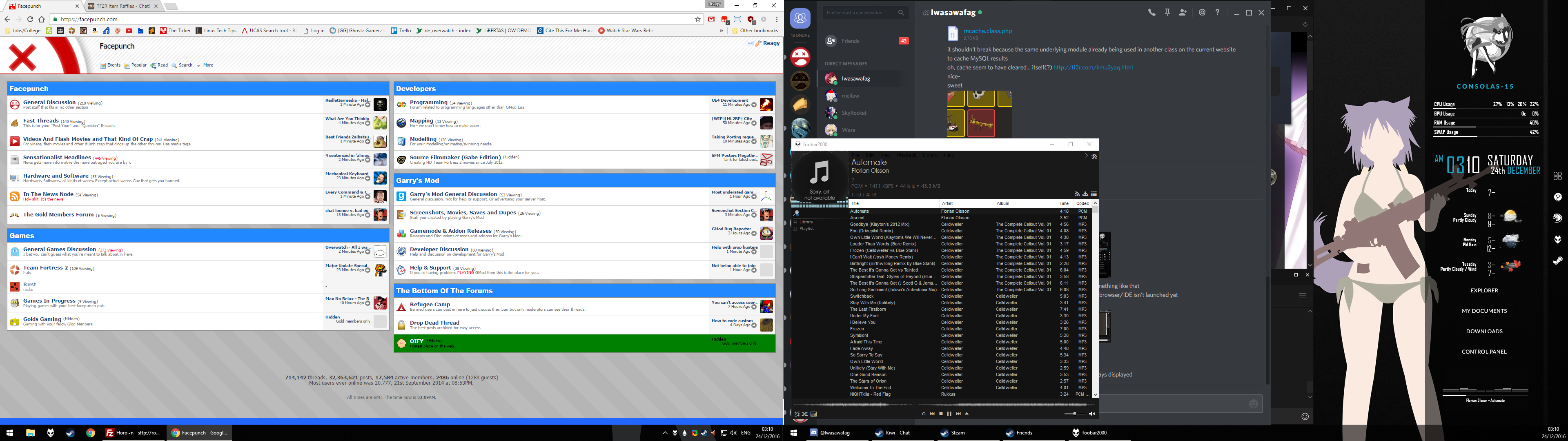Start a voice call in Discord
The height and width of the screenshot is (441, 1568).
[1151, 12]
